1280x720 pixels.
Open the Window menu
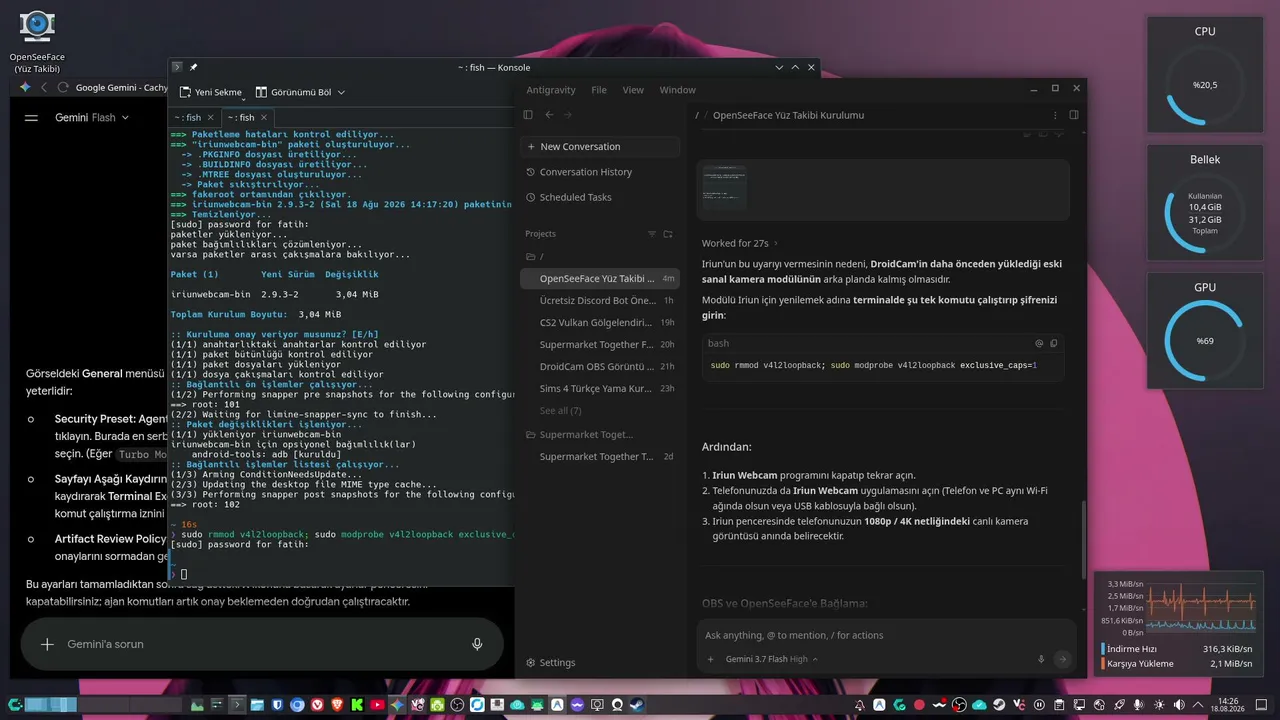point(677,90)
